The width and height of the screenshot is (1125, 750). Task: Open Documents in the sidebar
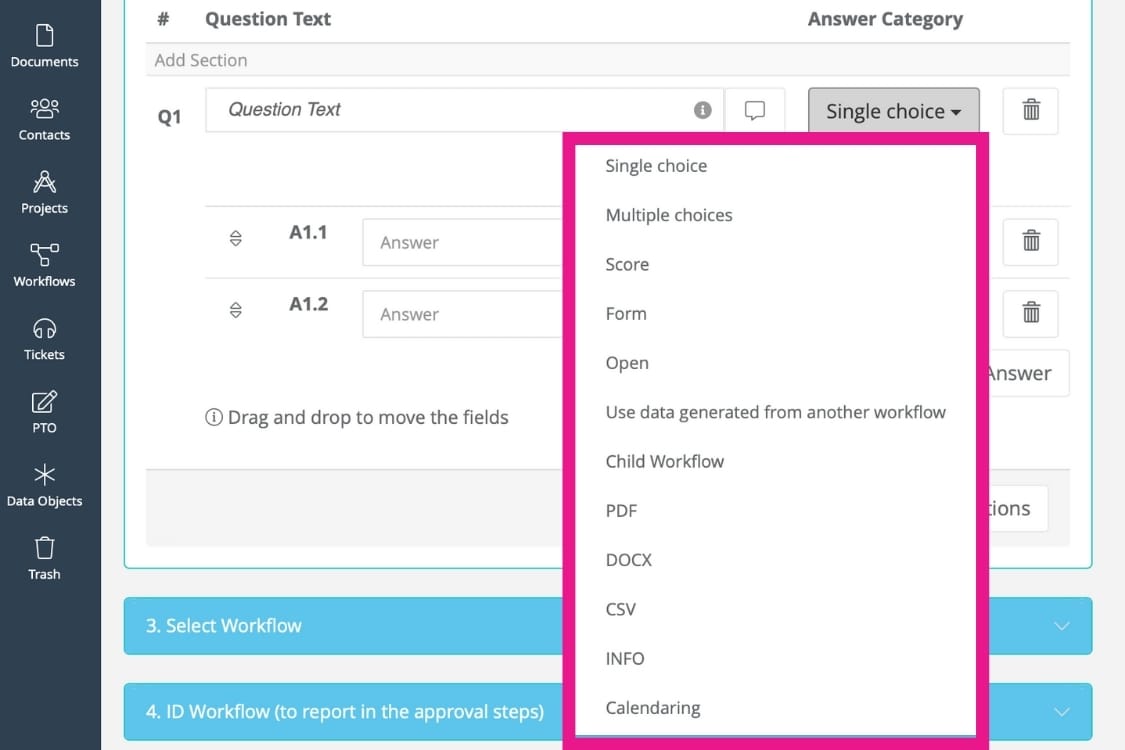(x=44, y=47)
